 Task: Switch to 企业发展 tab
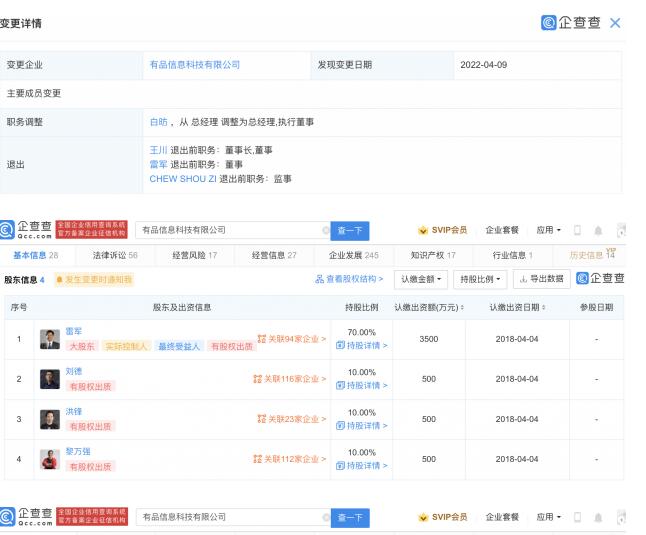click(x=353, y=255)
